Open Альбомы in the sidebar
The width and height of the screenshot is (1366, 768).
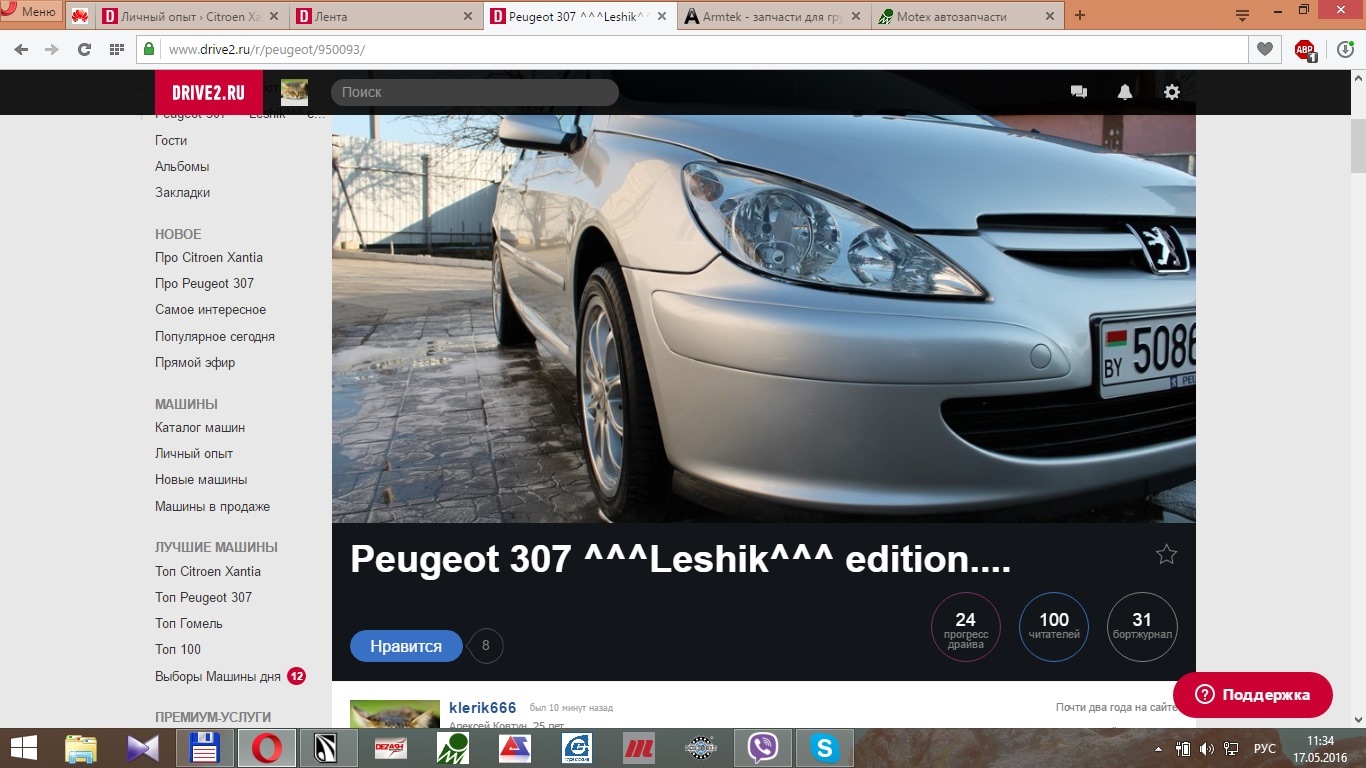tap(182, 166)
